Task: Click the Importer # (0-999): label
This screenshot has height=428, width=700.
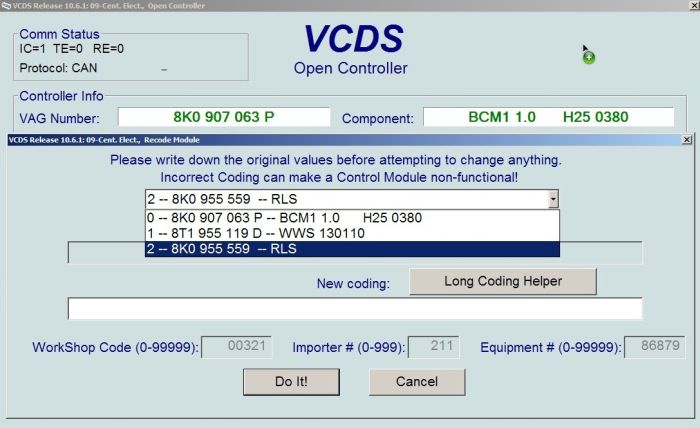Action: tap(349, 347)
